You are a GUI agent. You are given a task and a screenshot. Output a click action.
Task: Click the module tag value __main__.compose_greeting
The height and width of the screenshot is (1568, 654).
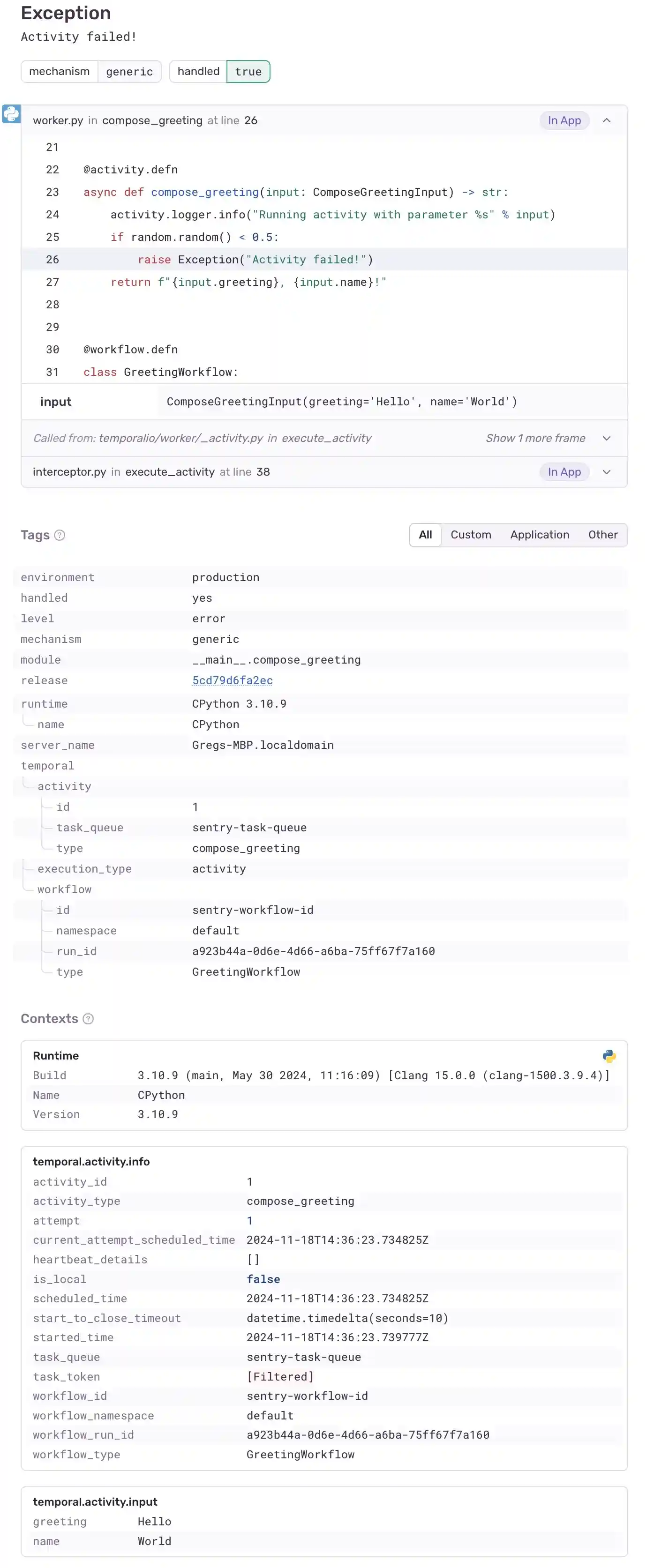coord(277,660)
